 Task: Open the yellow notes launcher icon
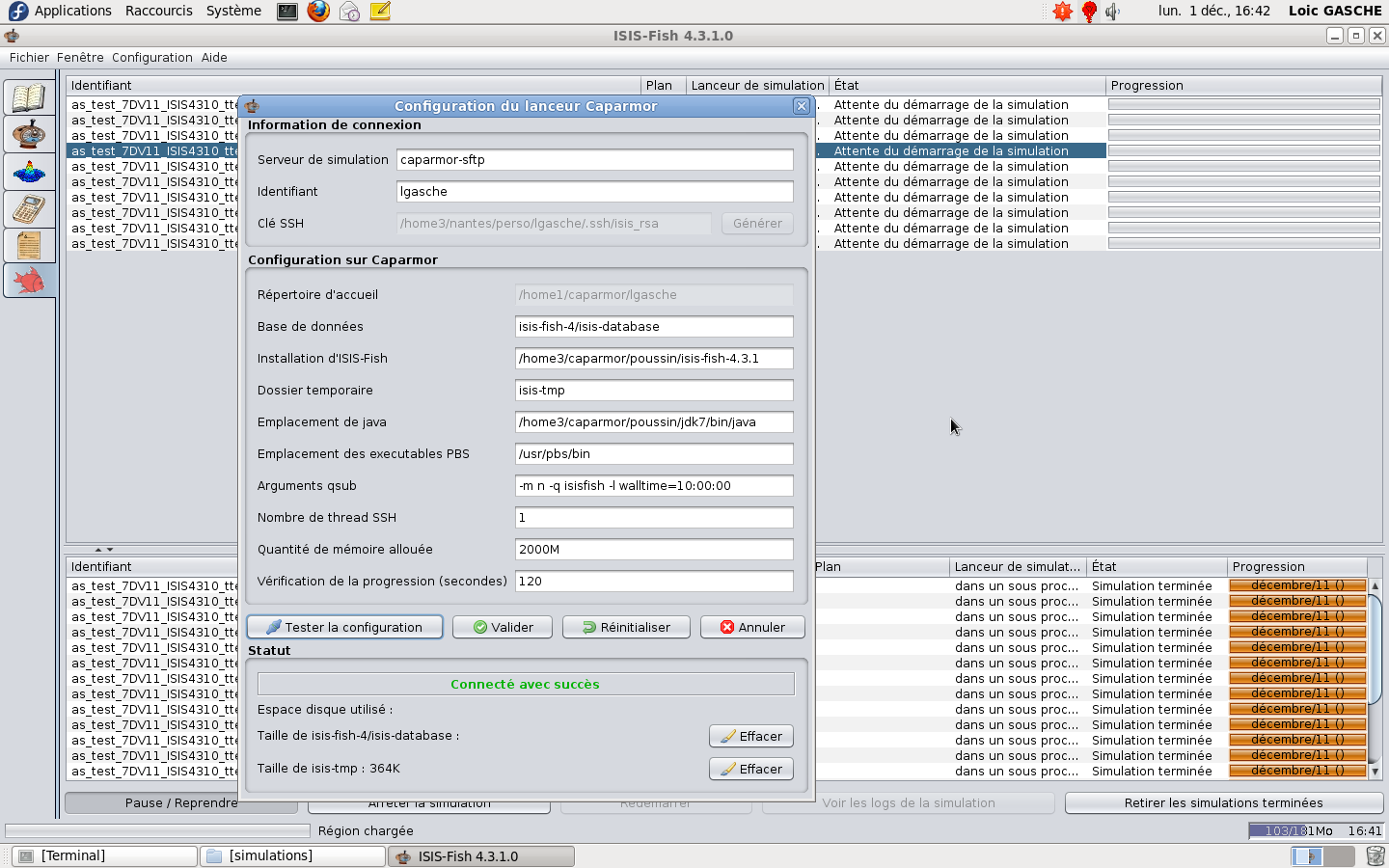[380, 12]
